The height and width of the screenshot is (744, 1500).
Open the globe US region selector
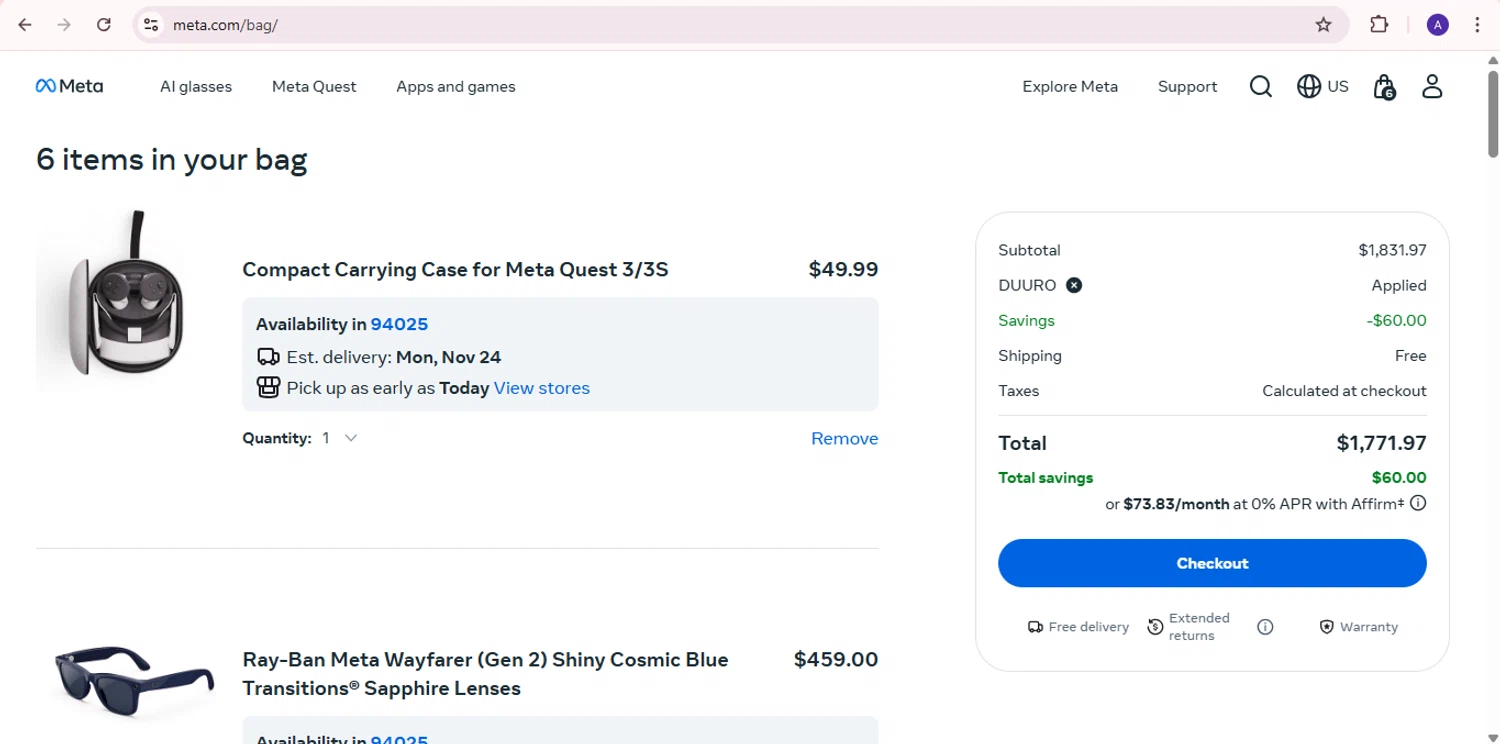1322,87
